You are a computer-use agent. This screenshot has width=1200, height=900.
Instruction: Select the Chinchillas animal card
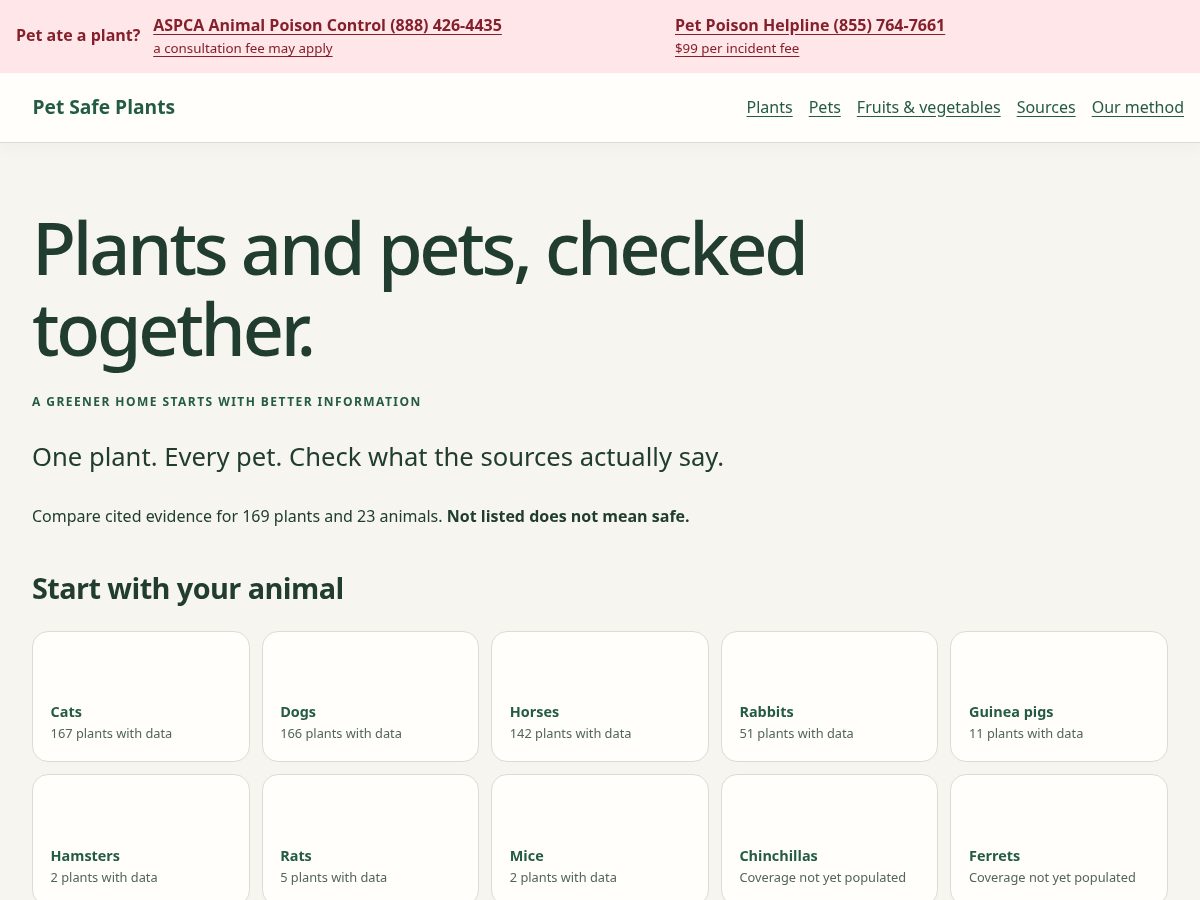[x=829, y=838]
